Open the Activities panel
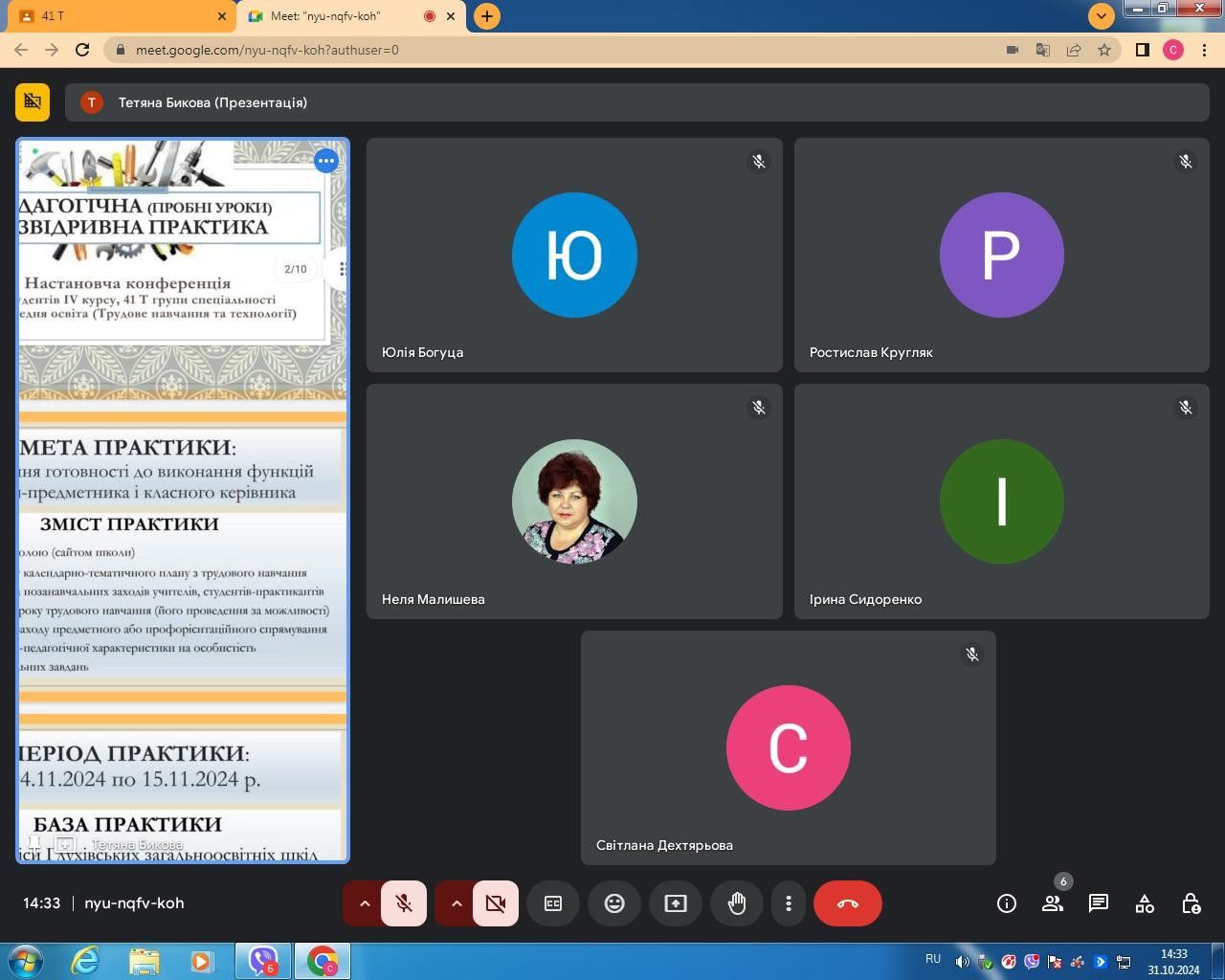The image size is (1225, 980). 1144,903
